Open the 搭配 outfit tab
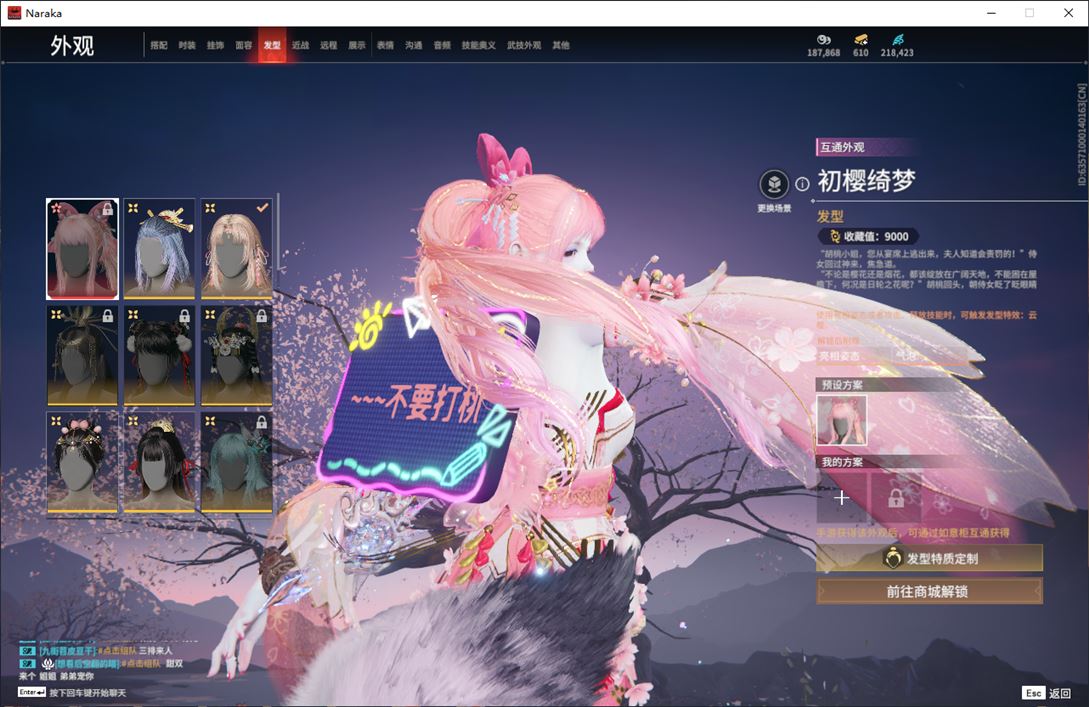 pyautogui.click(x=159, y=45)
